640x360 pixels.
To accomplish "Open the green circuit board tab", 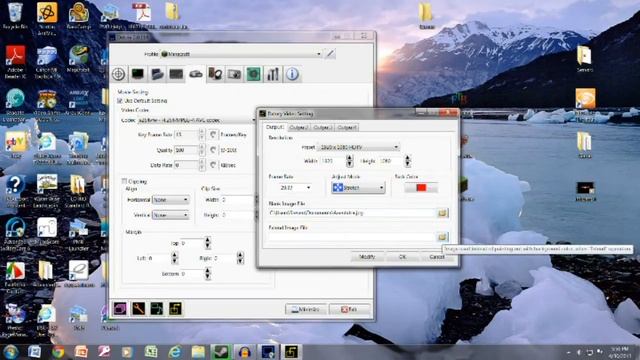I will click(x=253, y=74).
